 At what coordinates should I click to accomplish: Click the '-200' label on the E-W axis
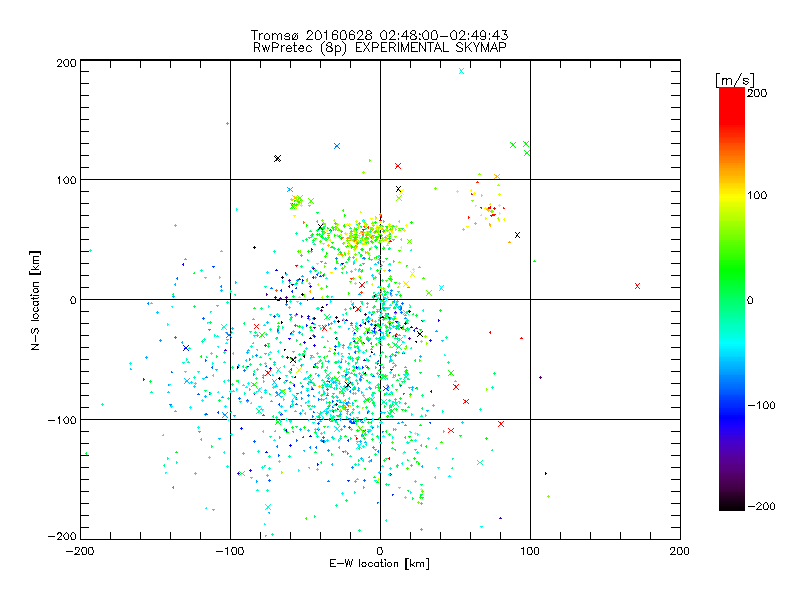coord(80,551)
